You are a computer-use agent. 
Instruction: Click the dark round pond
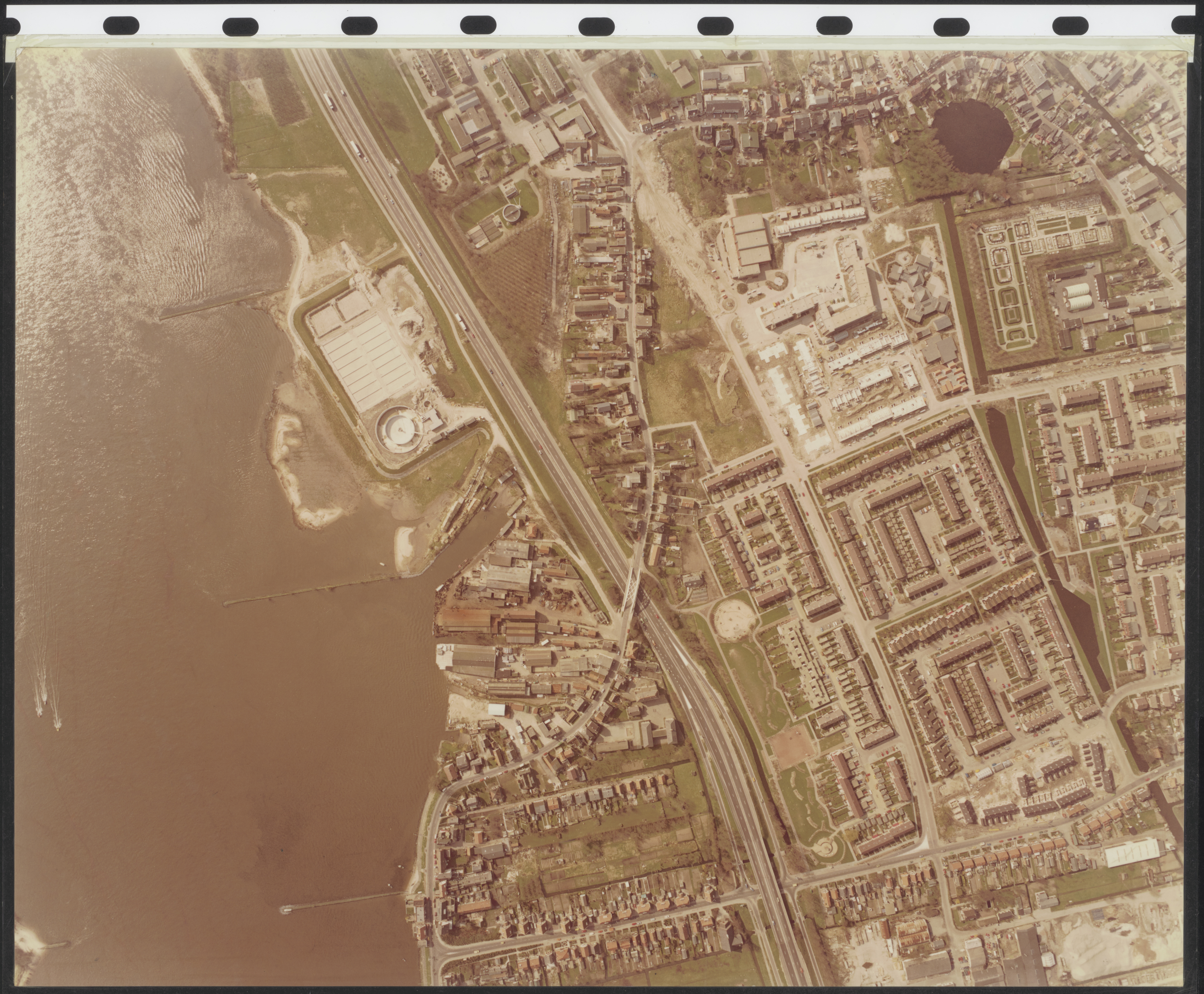(x=971, y=136)
